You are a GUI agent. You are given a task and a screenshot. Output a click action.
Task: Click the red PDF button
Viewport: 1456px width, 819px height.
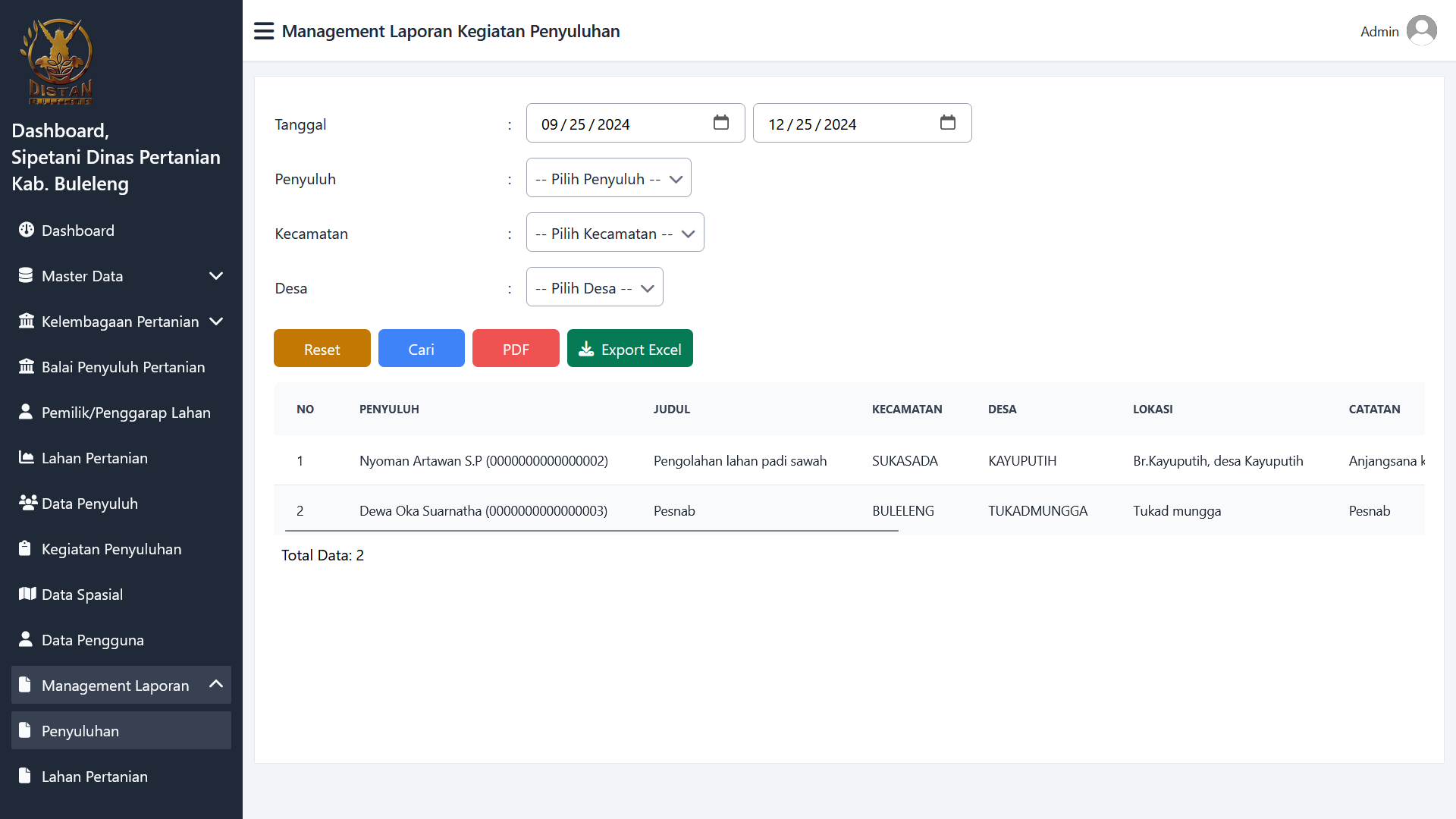pyautogui.click(x=516, y=349)
